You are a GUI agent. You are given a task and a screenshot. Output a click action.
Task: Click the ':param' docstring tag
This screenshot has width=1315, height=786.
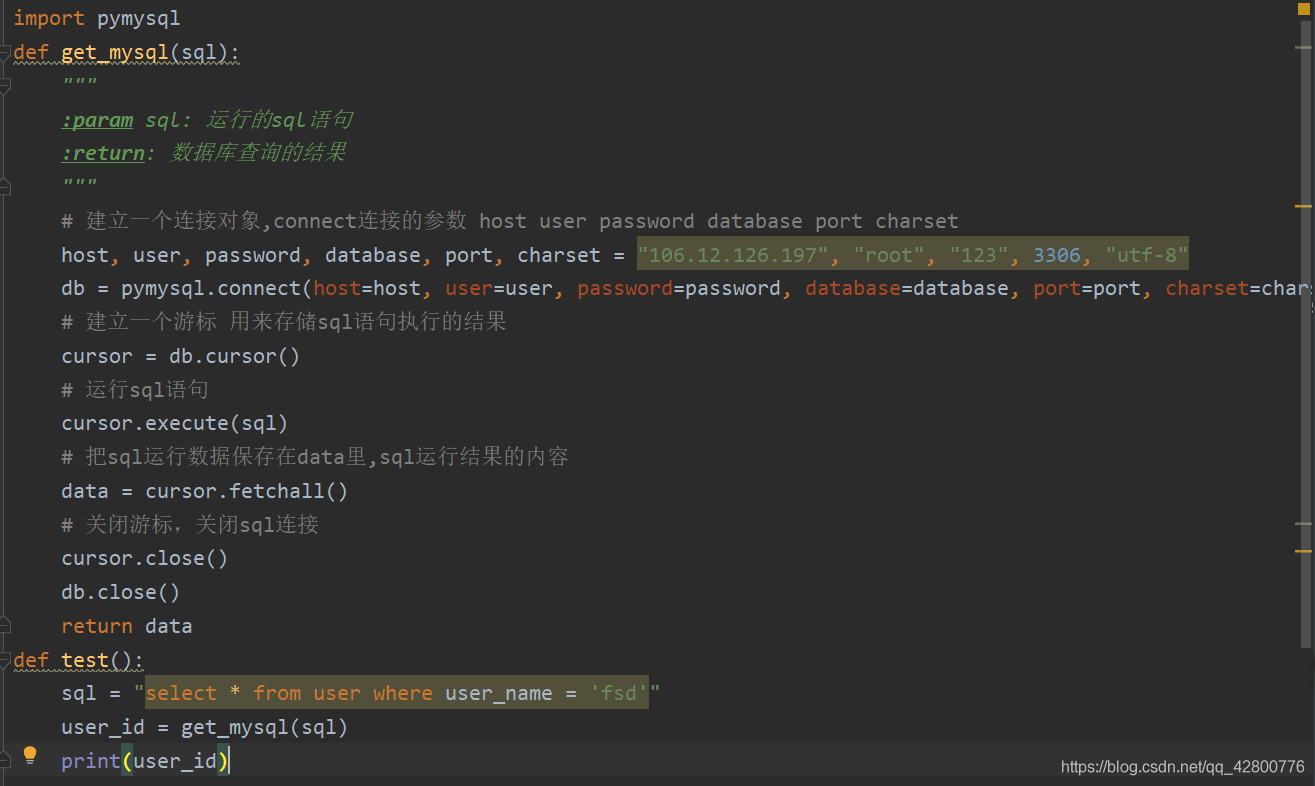97,120
